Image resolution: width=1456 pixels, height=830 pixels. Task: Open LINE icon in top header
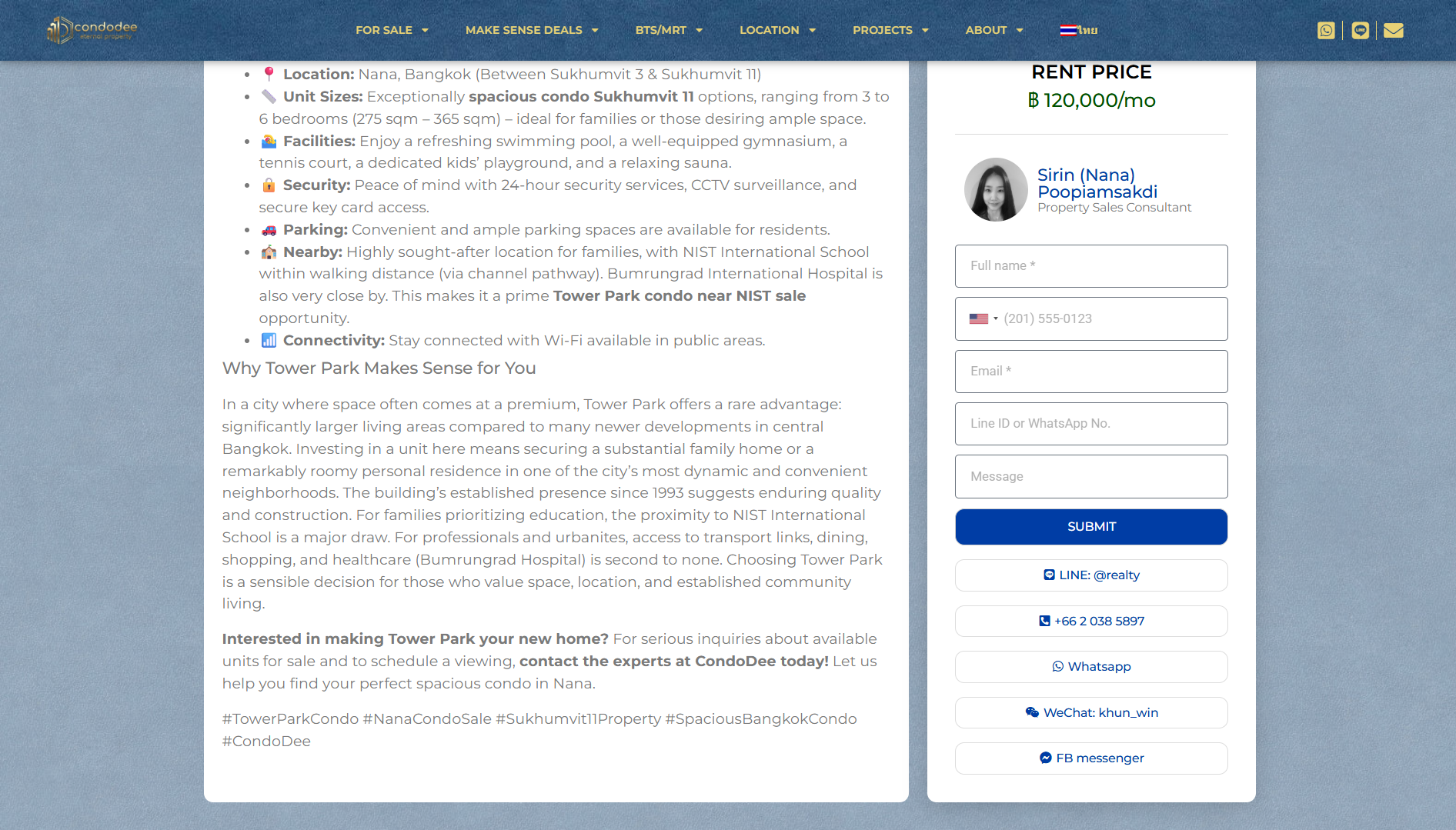(x=1360, y=30)
